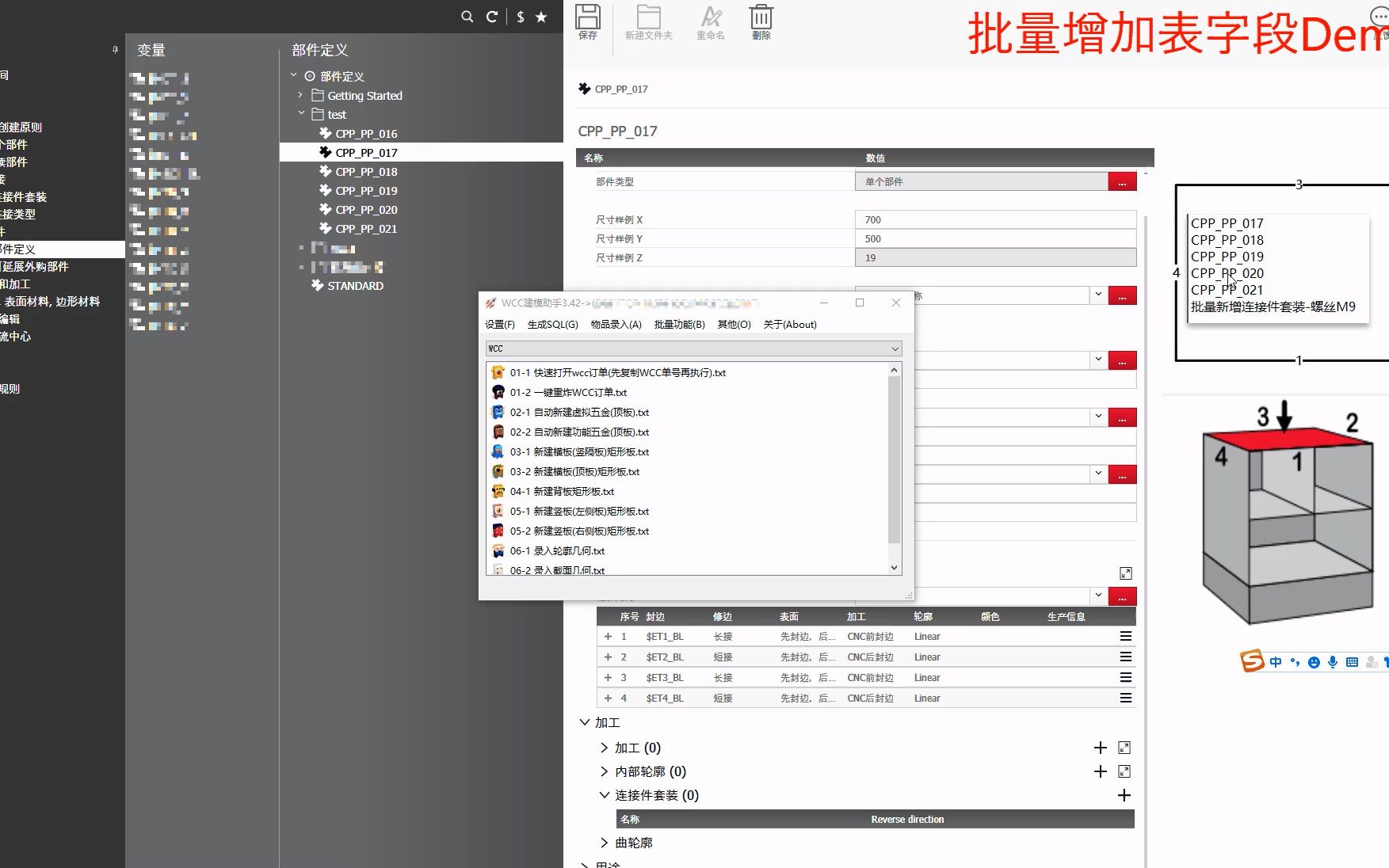Screen dimensions: 1389x868
Task: Collapse the 连接件套装 (0) subsection
Action: [605, 795]
